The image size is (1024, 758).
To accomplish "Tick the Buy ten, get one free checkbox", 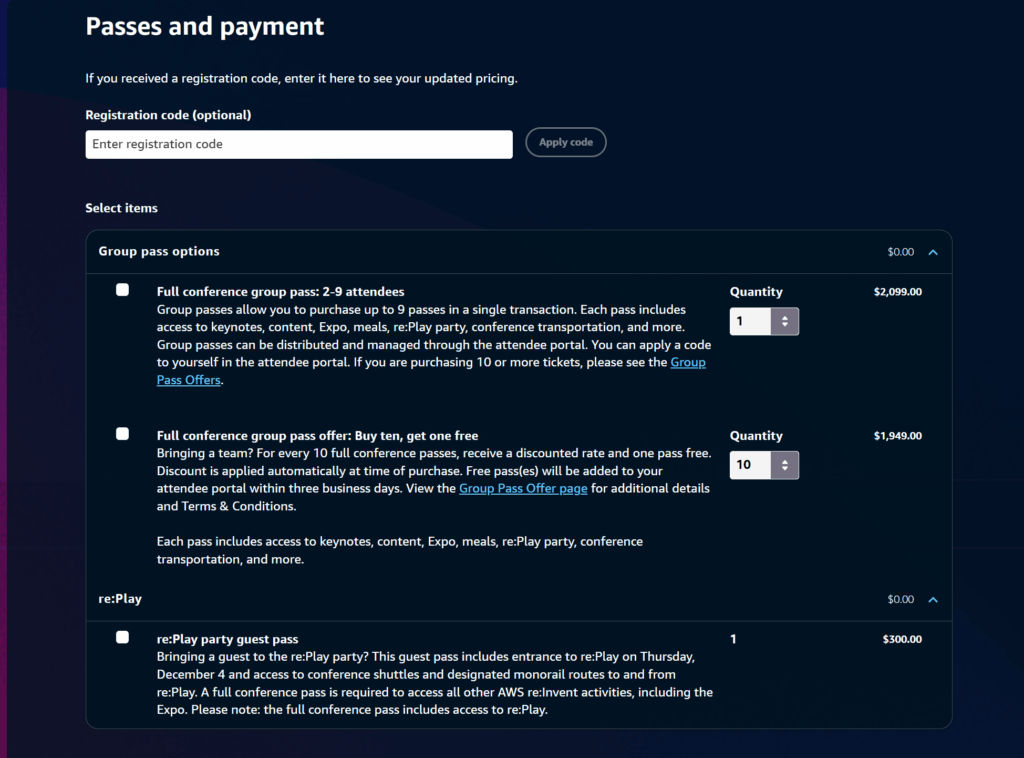I will point(122,434).
